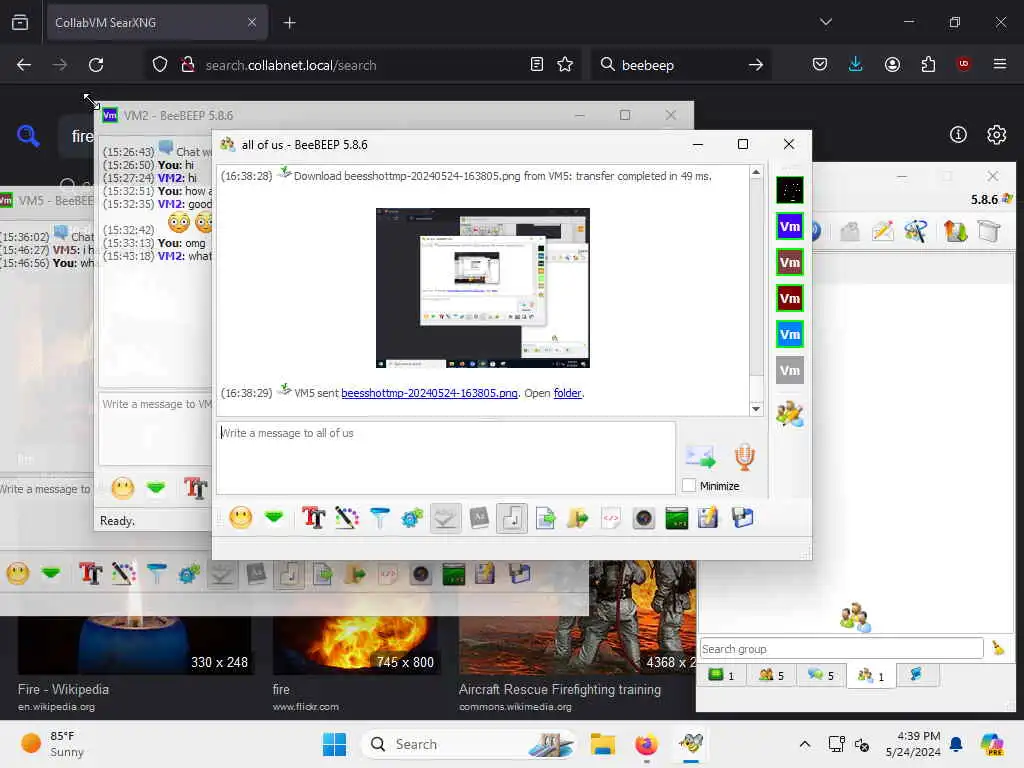Image resolution: width=1024 pixels, height=768 pixels.
Task: Select gray offline Vm member avatar
Action: point(790,370)
